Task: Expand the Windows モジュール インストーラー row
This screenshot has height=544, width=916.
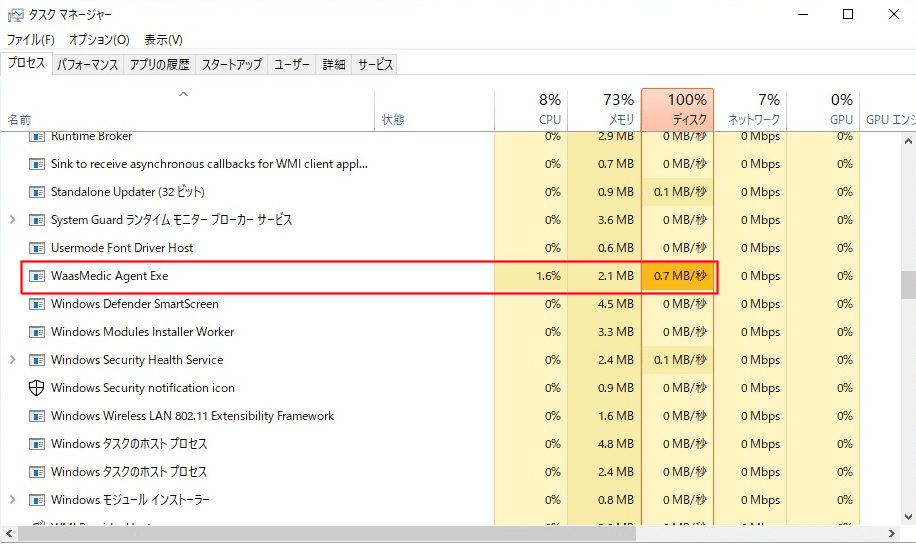Action: (13, 500)
